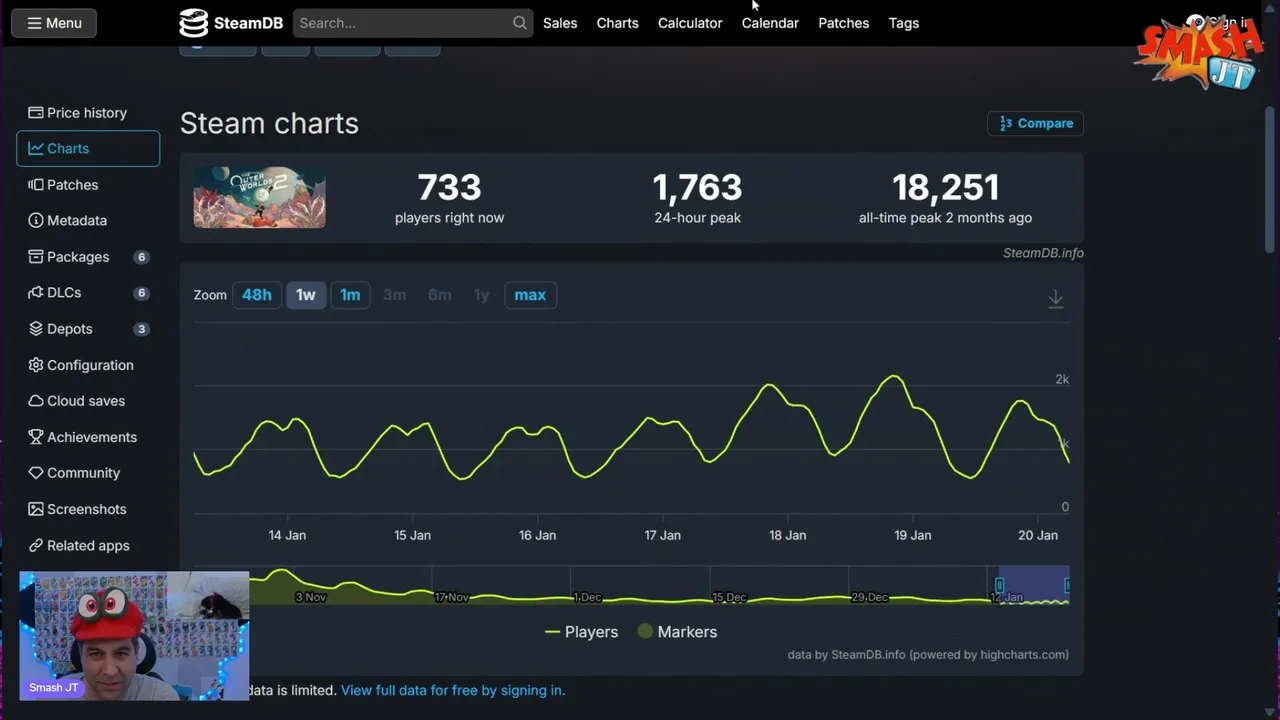Open the Calendar navigation item

[x=770, y=23]
